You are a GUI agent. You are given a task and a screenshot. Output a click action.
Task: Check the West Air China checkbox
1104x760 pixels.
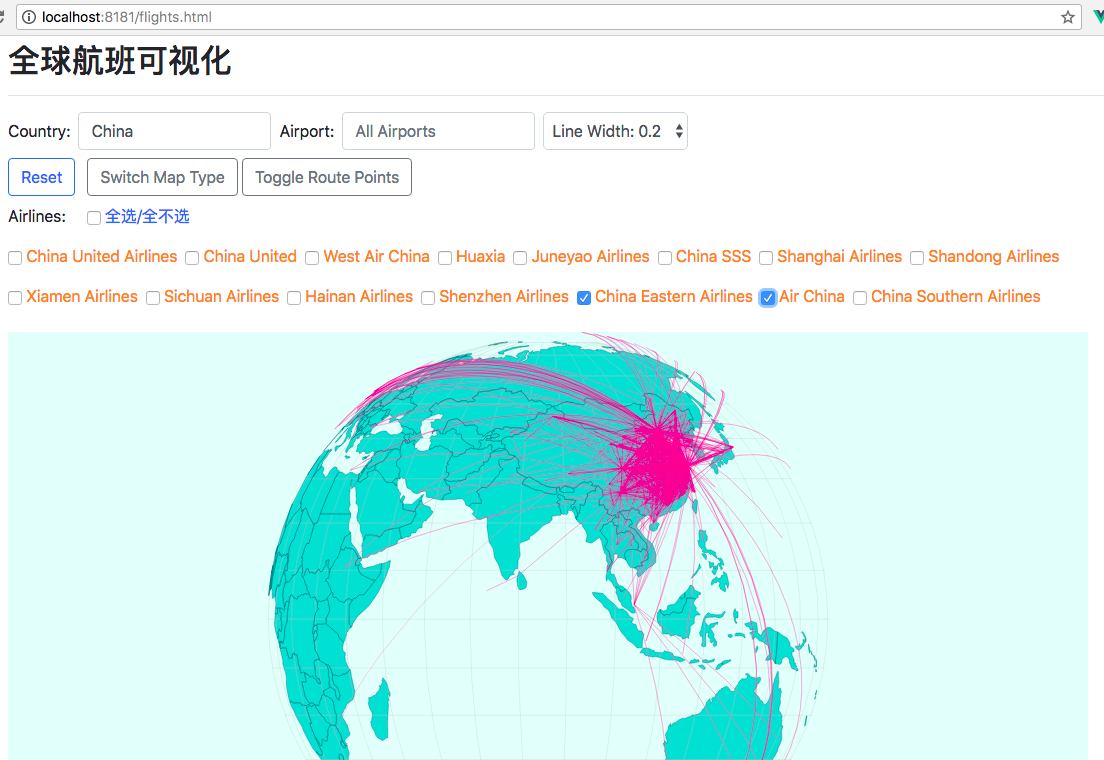pos(312,258)
